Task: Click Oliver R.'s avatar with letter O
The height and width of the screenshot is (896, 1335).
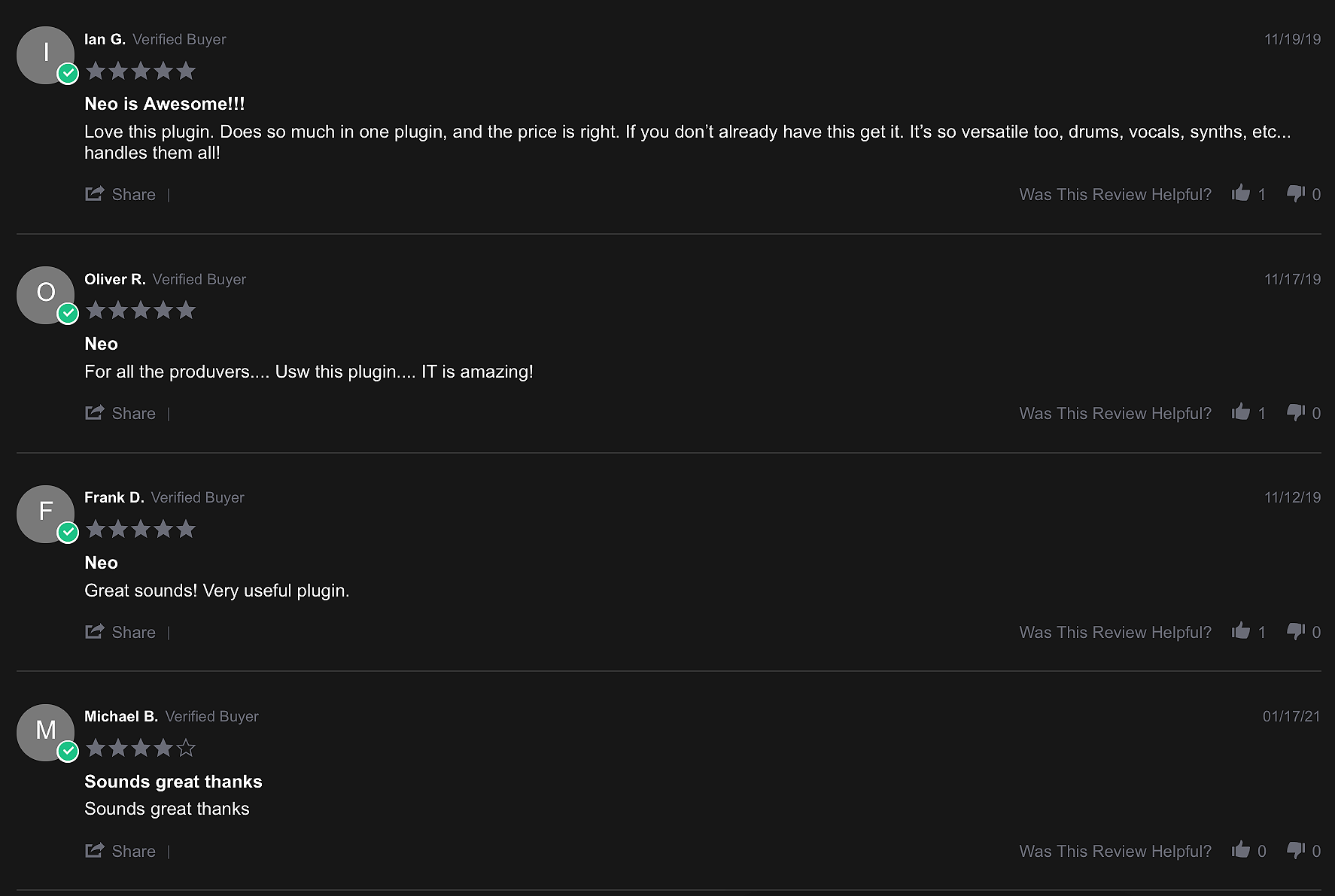Action: coord(45,295)
